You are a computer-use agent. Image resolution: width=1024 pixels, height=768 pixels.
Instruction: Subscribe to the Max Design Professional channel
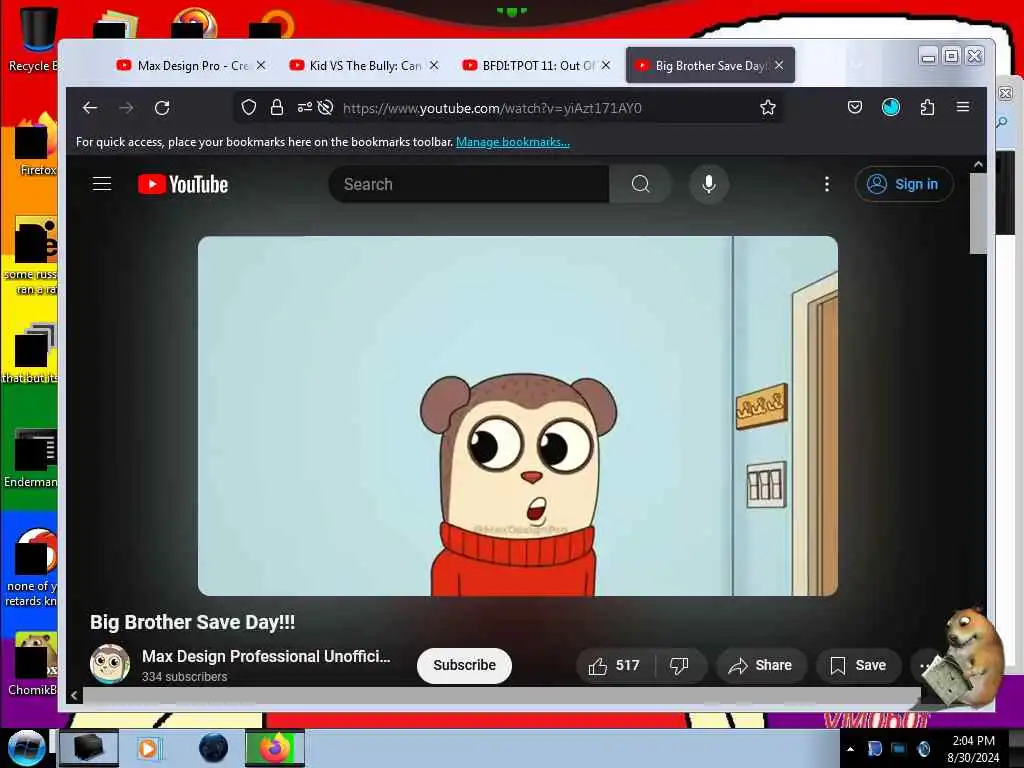point(464,665)
